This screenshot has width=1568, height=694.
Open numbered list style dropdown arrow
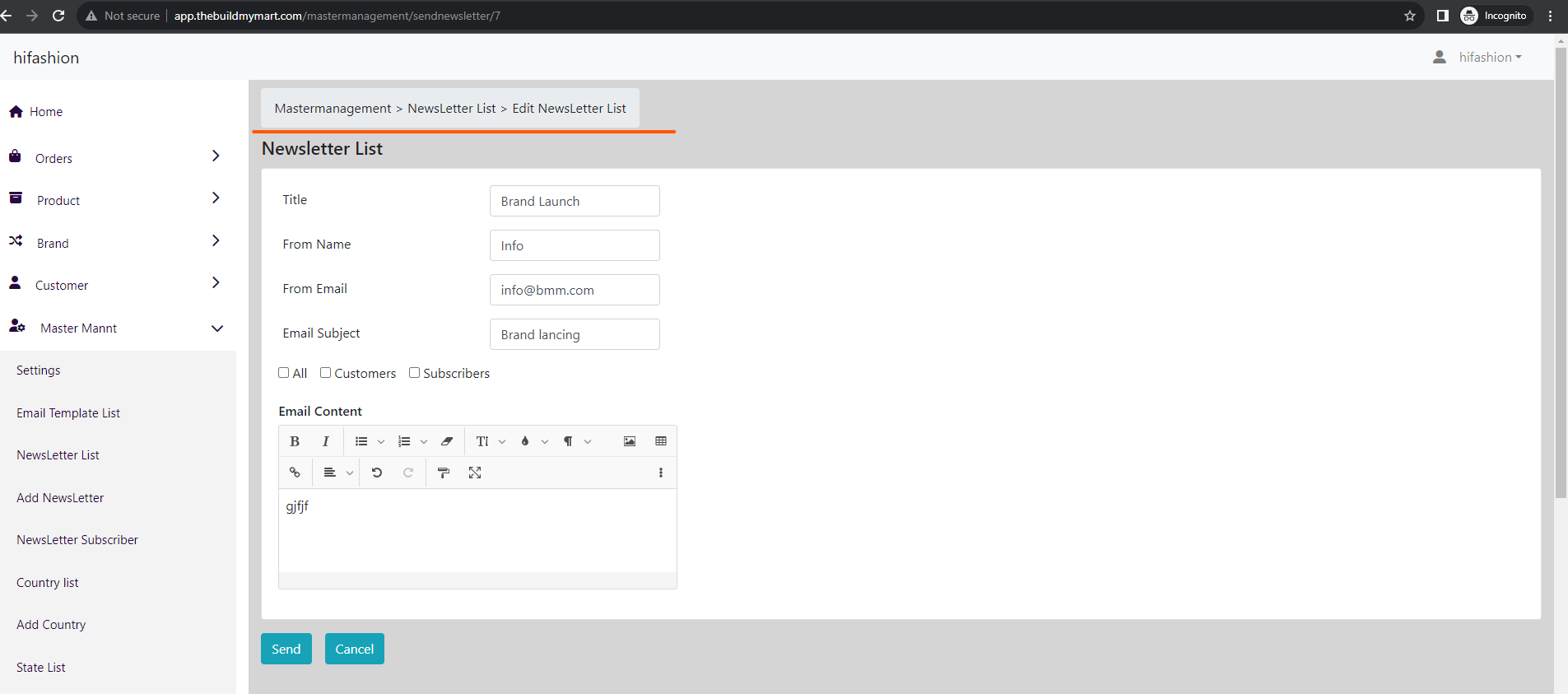point(424,442)
